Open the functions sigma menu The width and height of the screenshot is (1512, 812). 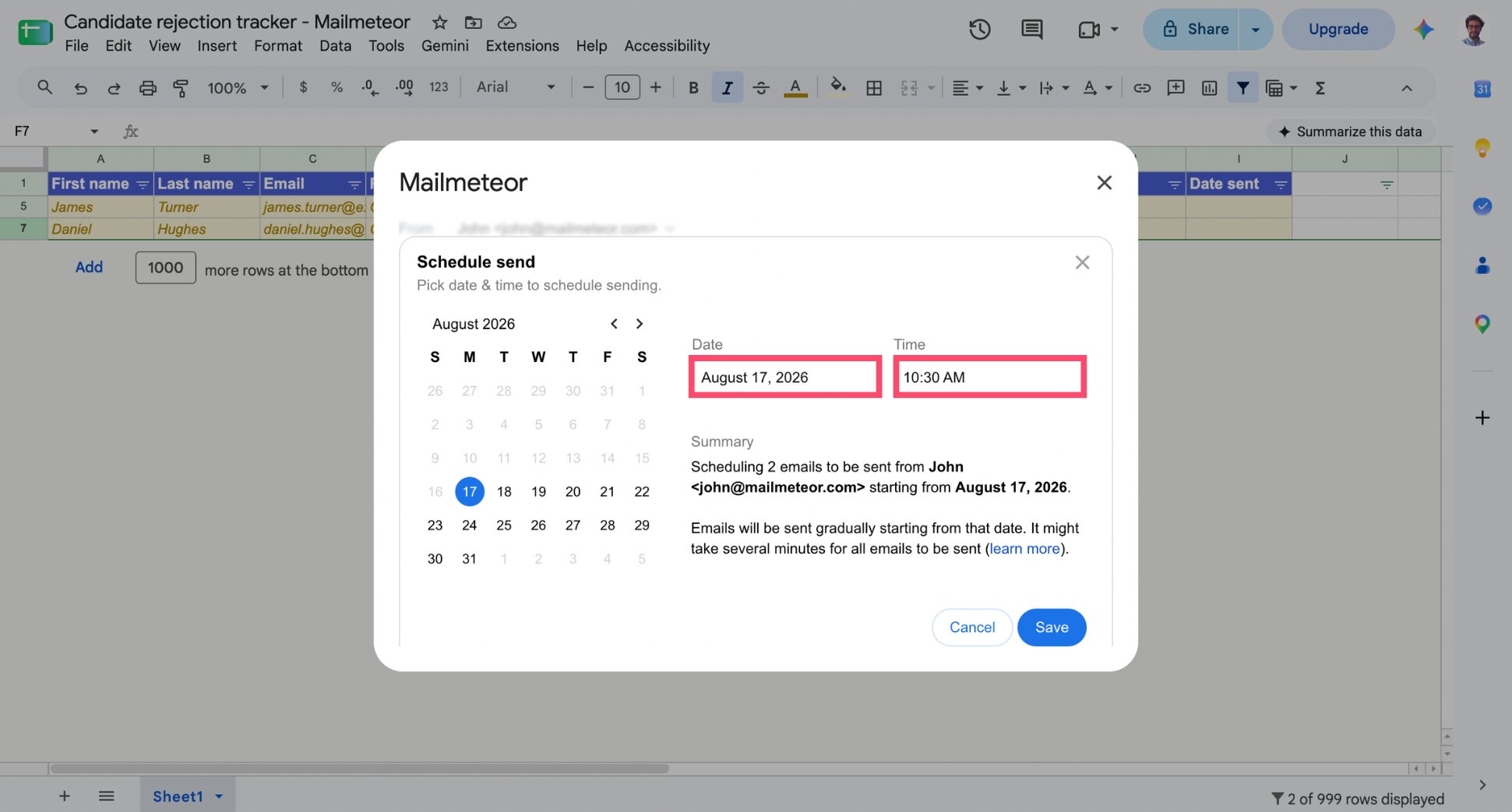pyautogui.click(x=1320, y=88)
